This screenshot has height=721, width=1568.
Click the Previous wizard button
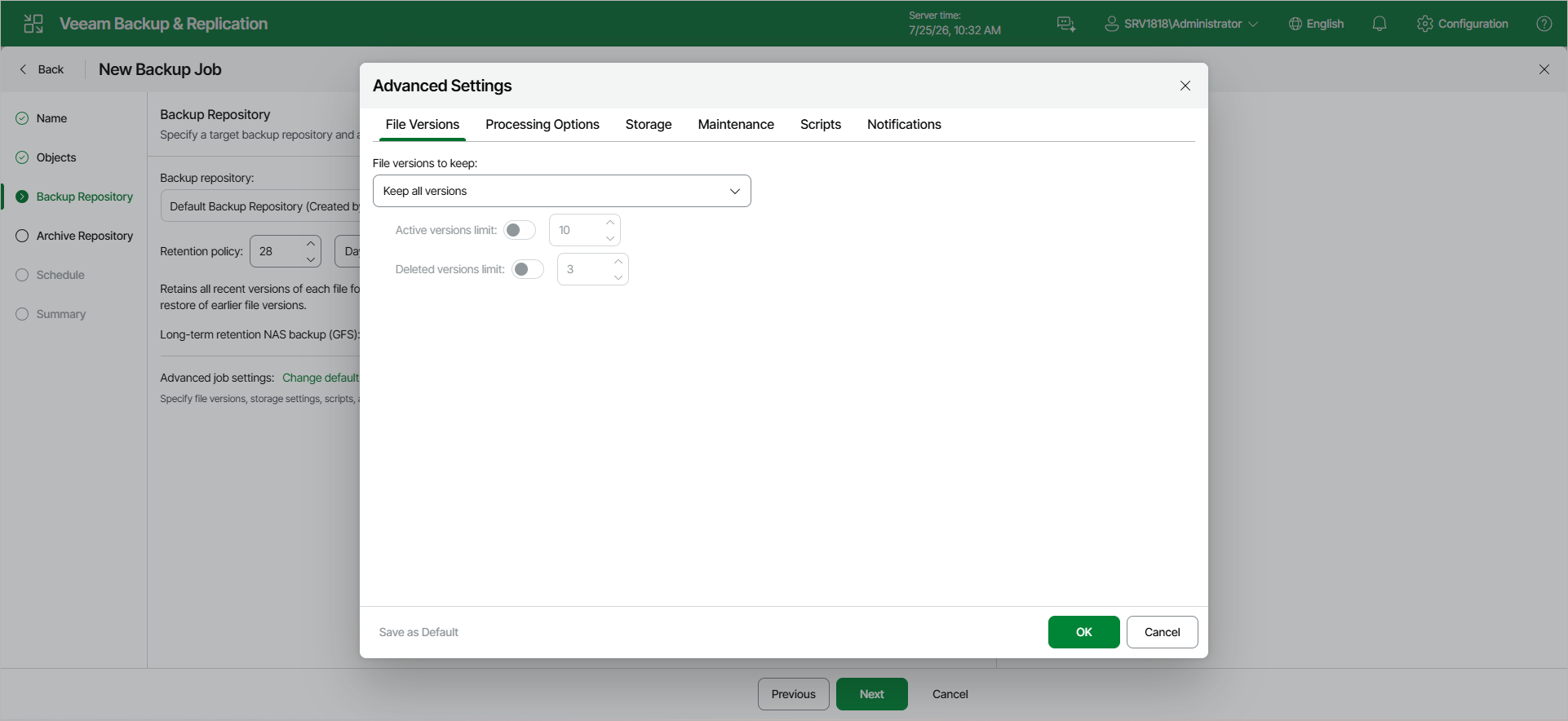794,694
